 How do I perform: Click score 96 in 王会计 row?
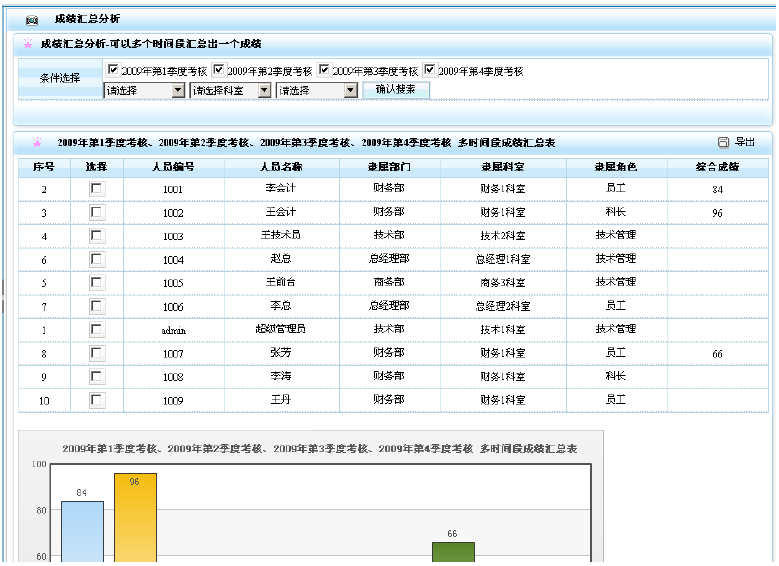[717, 213]
